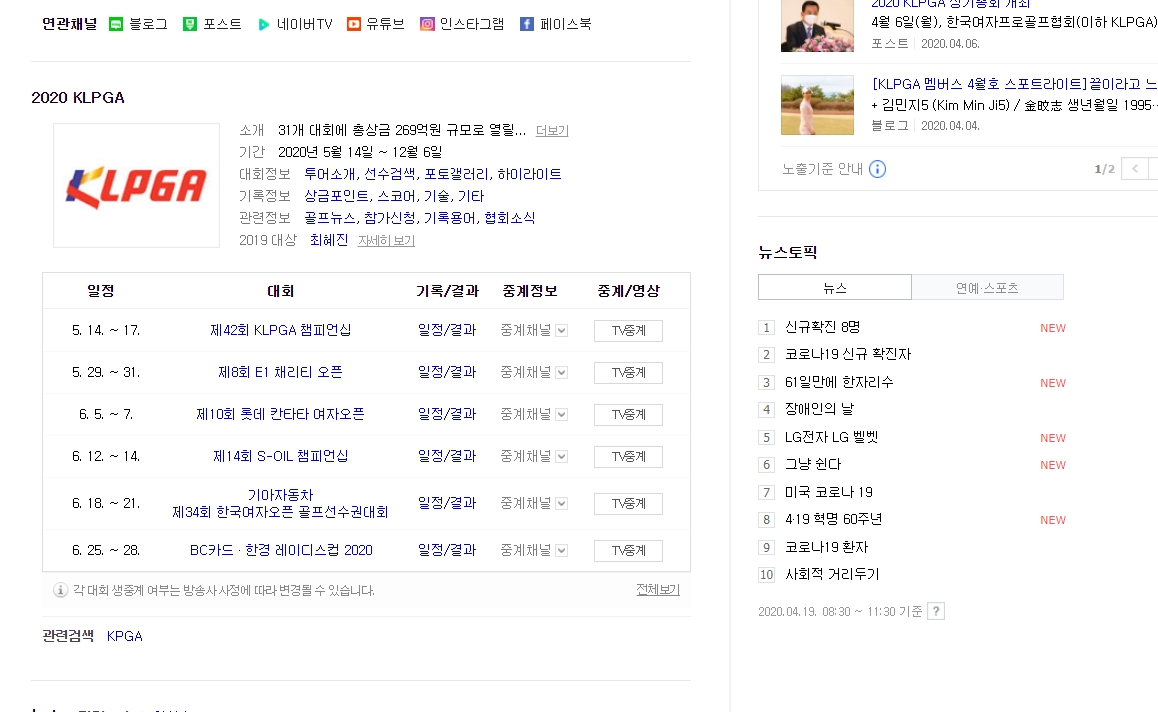Open 일정/결과 for 제42회 KLPGA 챔피언십
The height and width of the screenshot is (712, 1158).
pyautogui.click(x=447, y=330)
